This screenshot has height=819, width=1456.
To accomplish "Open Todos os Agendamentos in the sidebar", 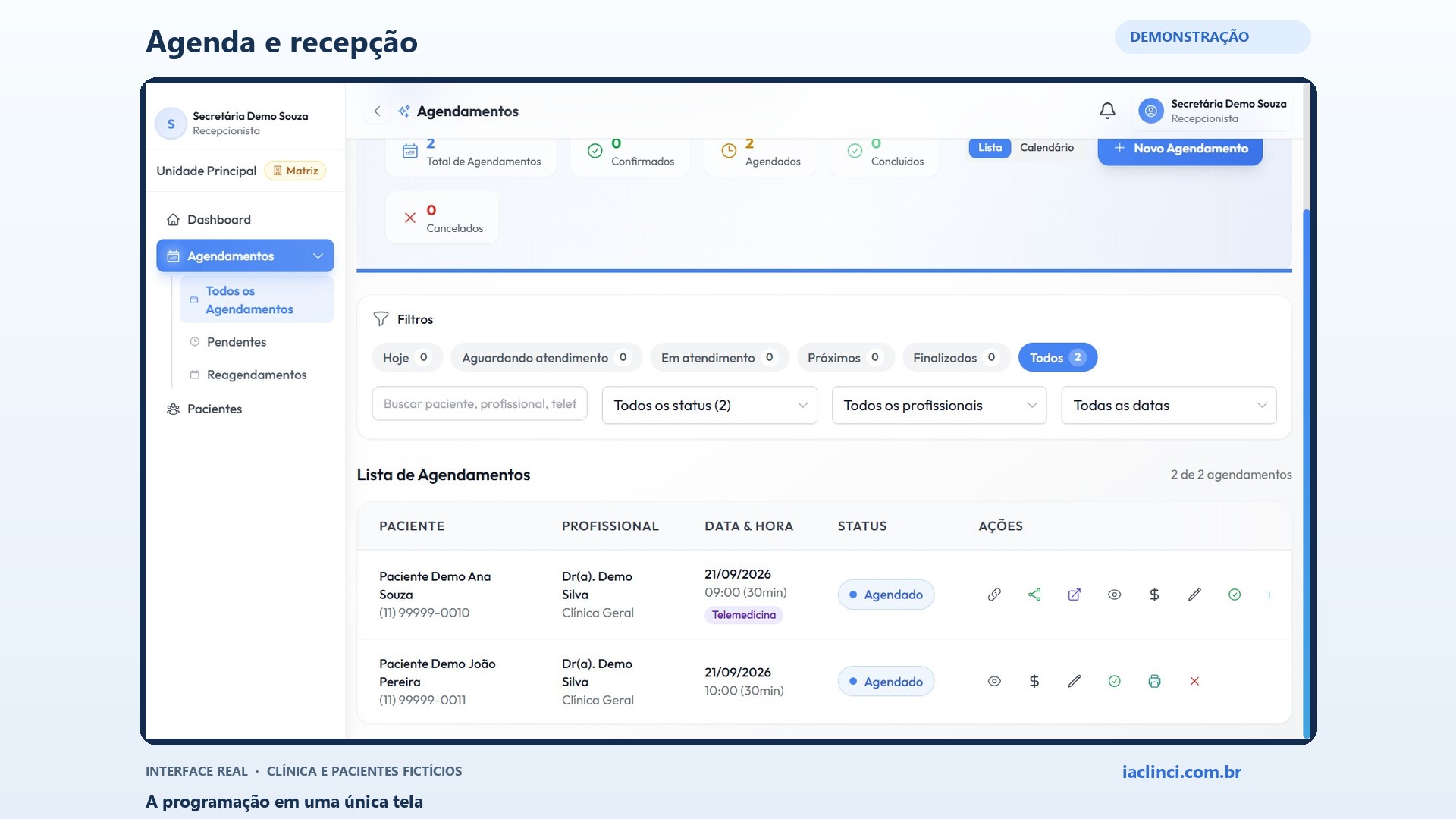I will pyautogui.click(x=256, y=300).
